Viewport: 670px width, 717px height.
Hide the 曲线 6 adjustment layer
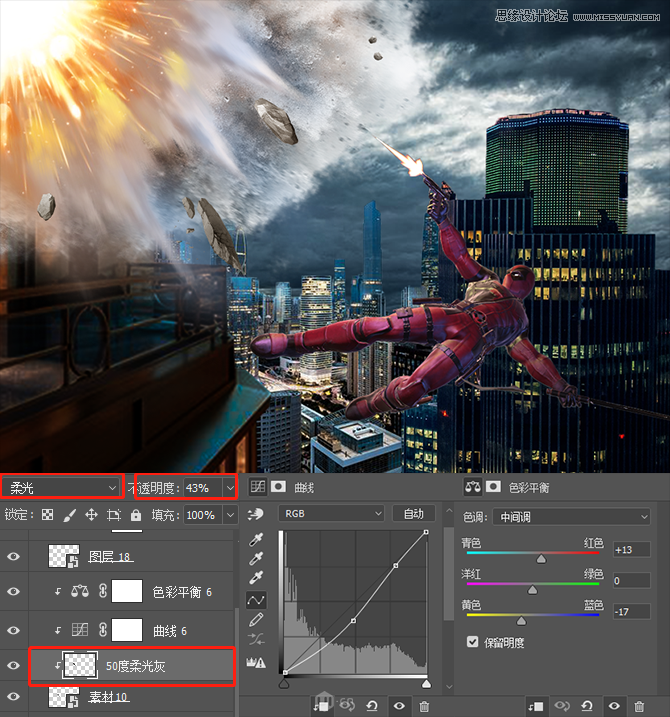(13, 630)
